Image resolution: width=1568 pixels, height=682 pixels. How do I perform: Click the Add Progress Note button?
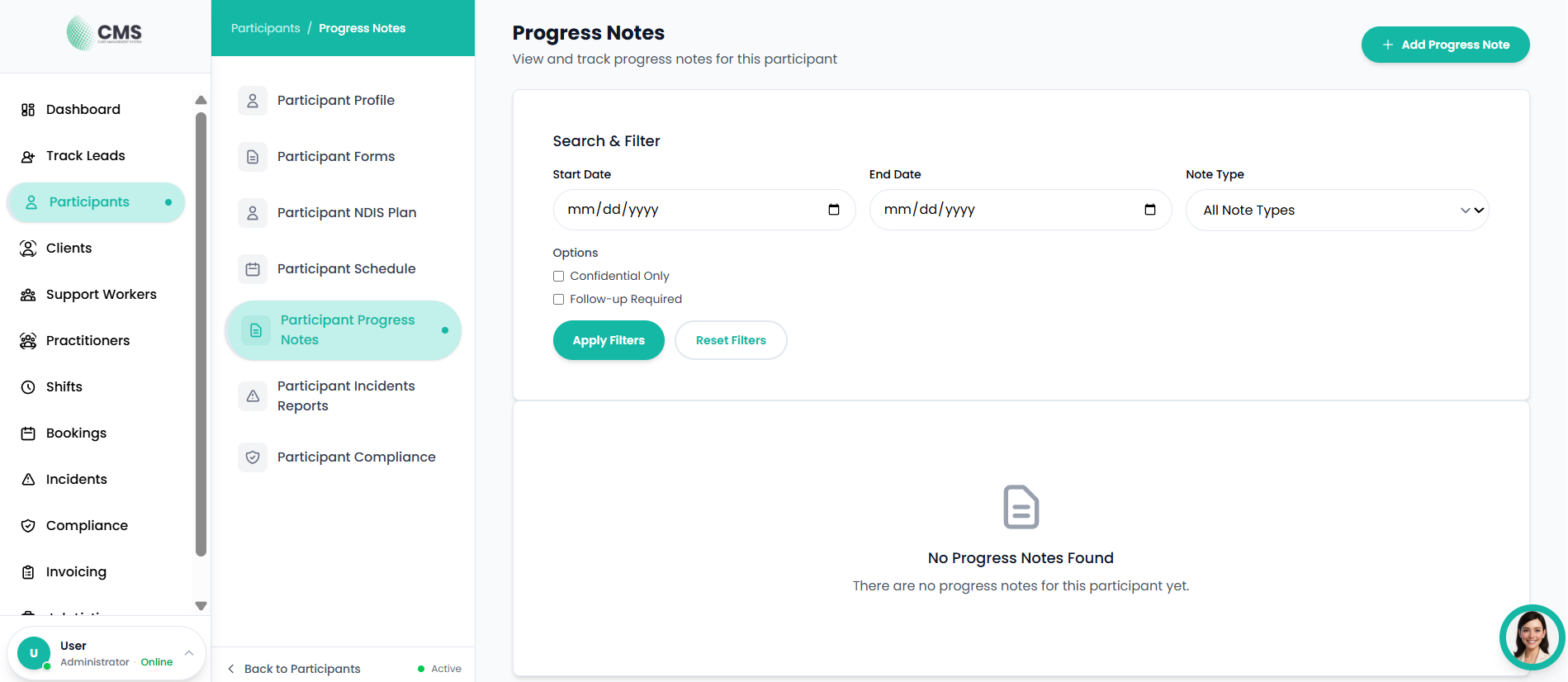coord(1445,45)
